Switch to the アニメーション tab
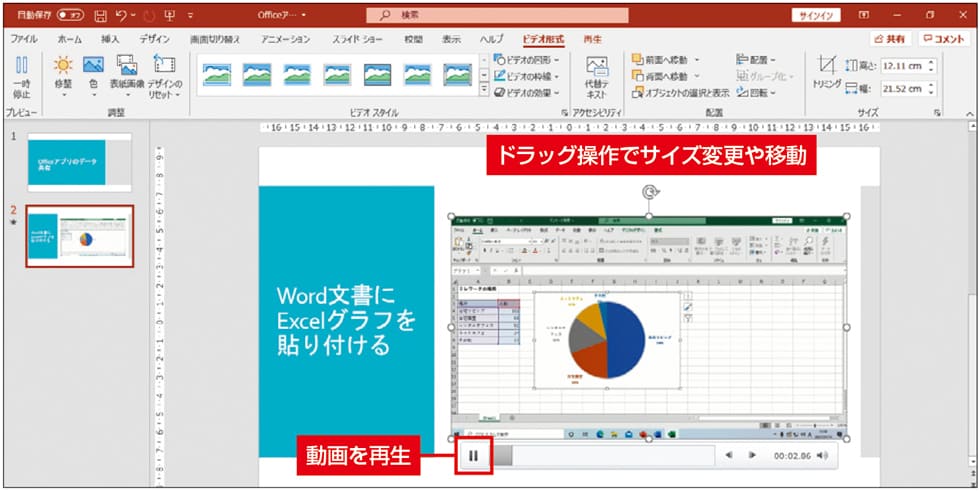Viewport: 980px width, 491px height. coord(285,39)
